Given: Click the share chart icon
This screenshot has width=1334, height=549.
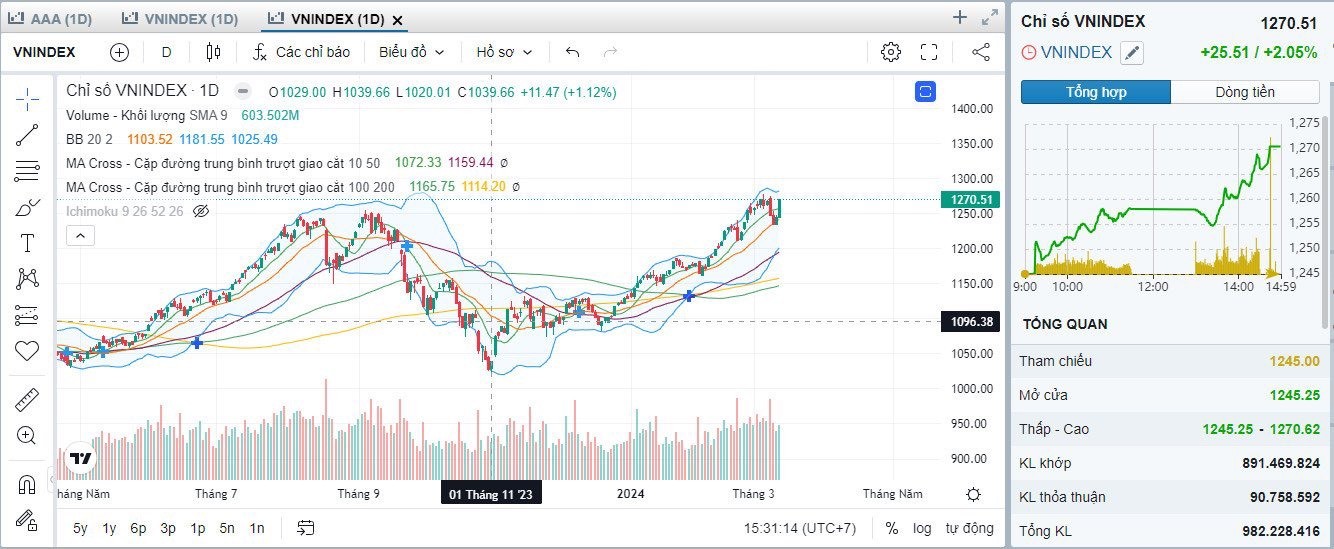Looking at the screenshot, I should [981, 52].
